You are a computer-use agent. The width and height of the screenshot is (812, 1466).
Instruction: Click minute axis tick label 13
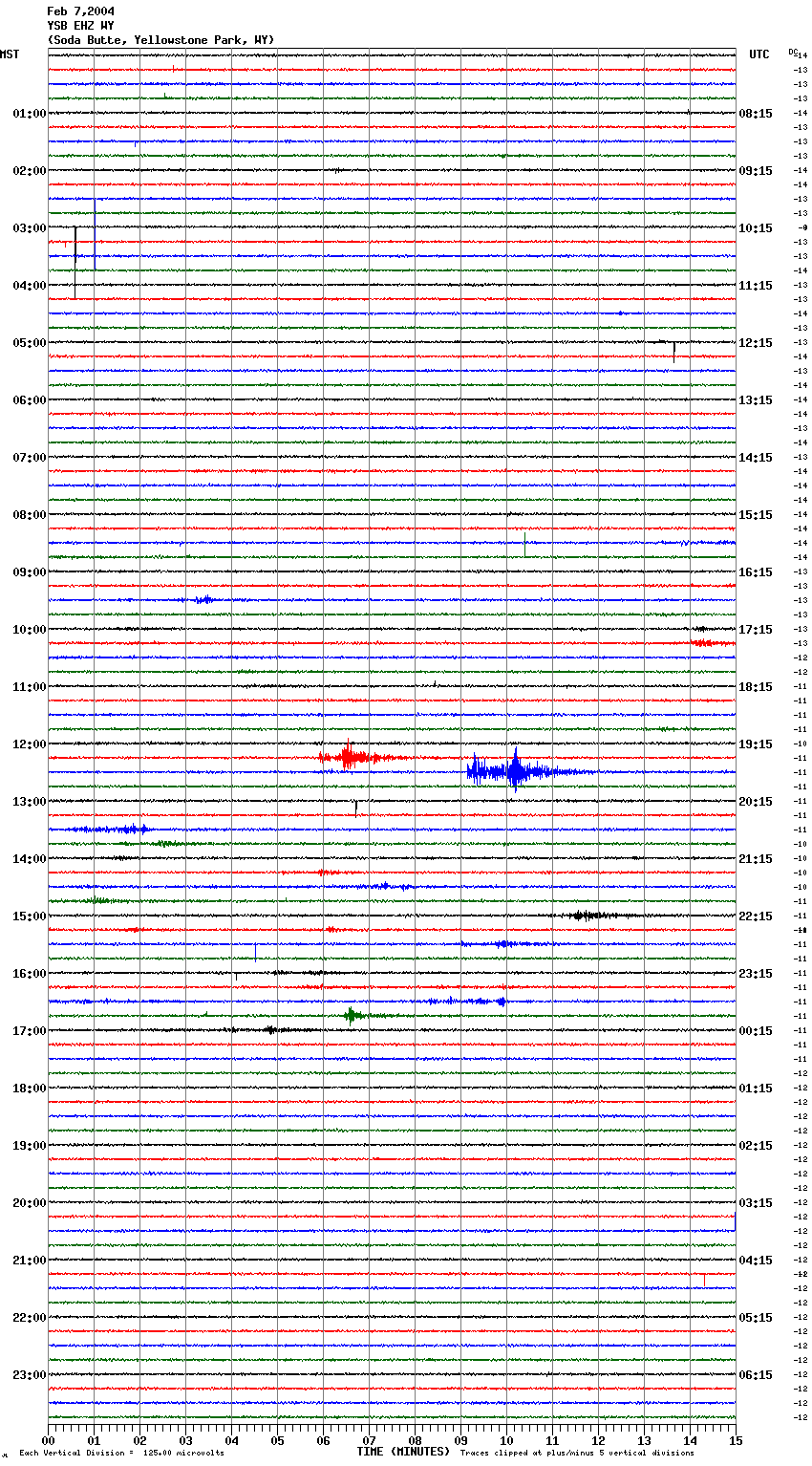click(644, 1440)
